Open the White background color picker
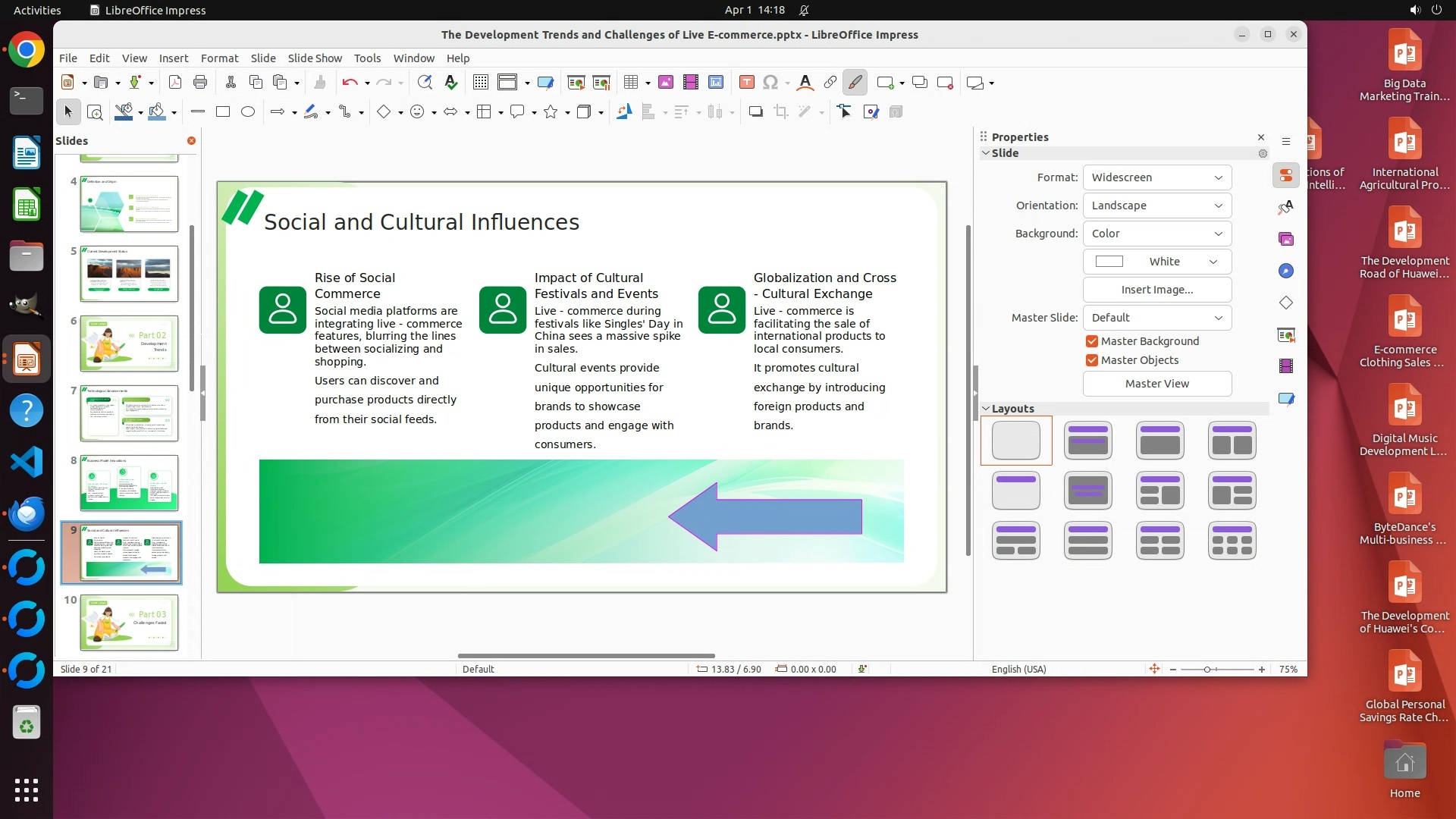Screen dimensions: 1456x819 [1156, 262]
